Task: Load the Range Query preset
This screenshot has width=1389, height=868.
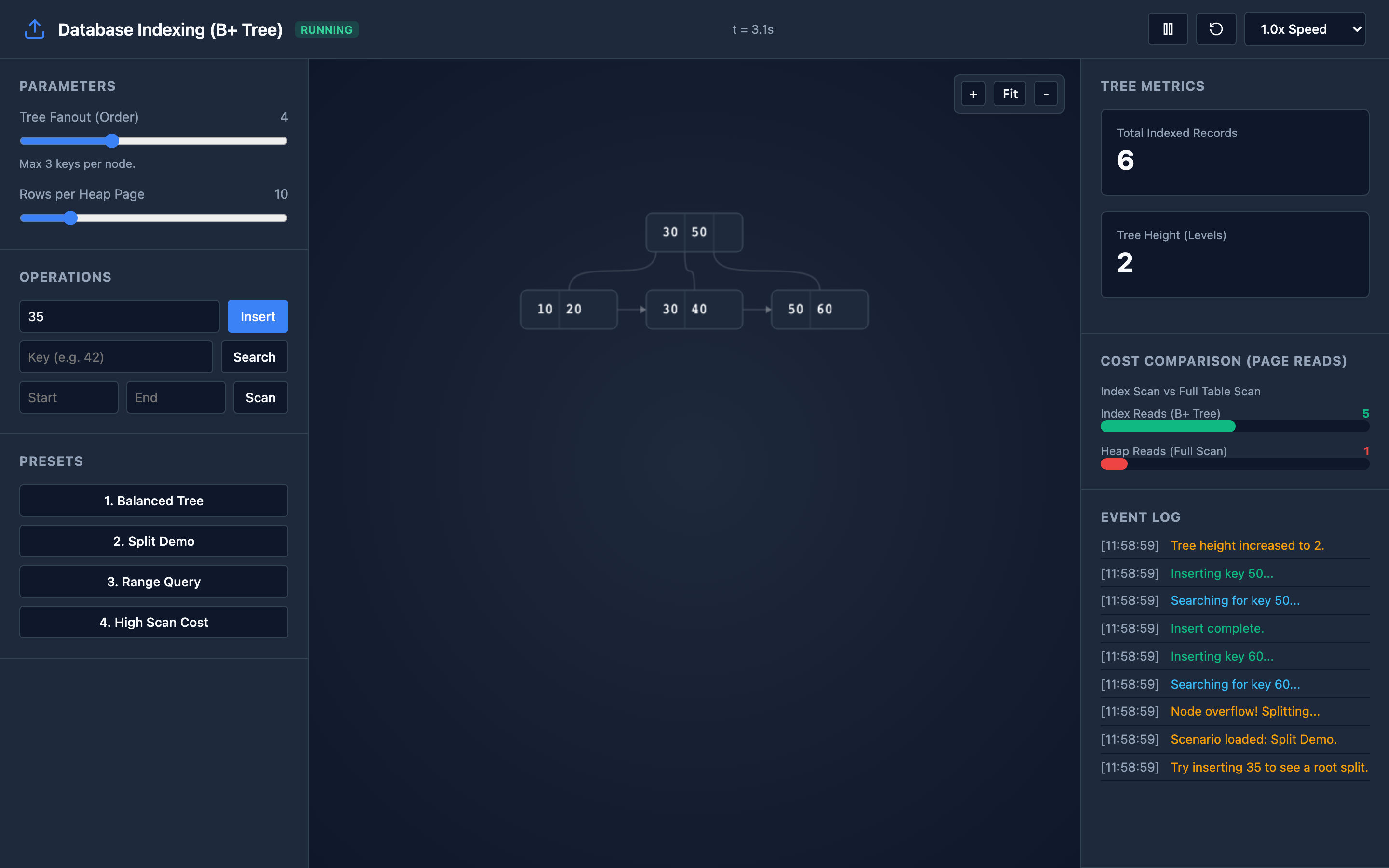Action: click(154, 582)
